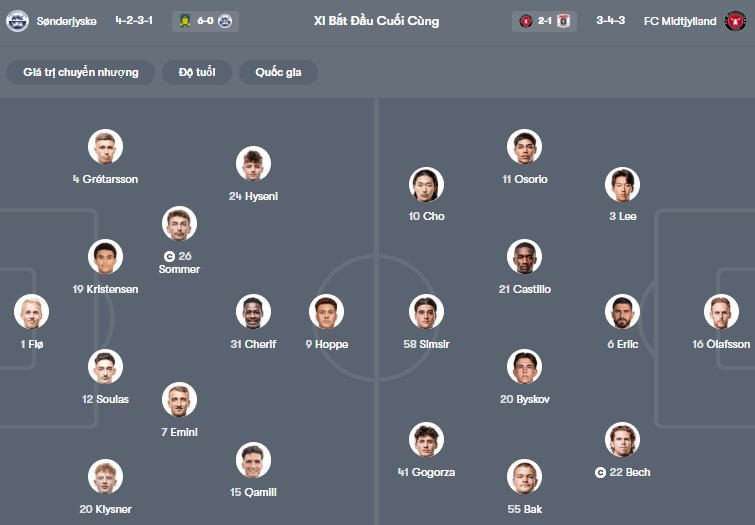Image resolution: width=755 pixels, height=525 pixels.
Task: Click Castillo's player photo
Action: coord(525,257)
